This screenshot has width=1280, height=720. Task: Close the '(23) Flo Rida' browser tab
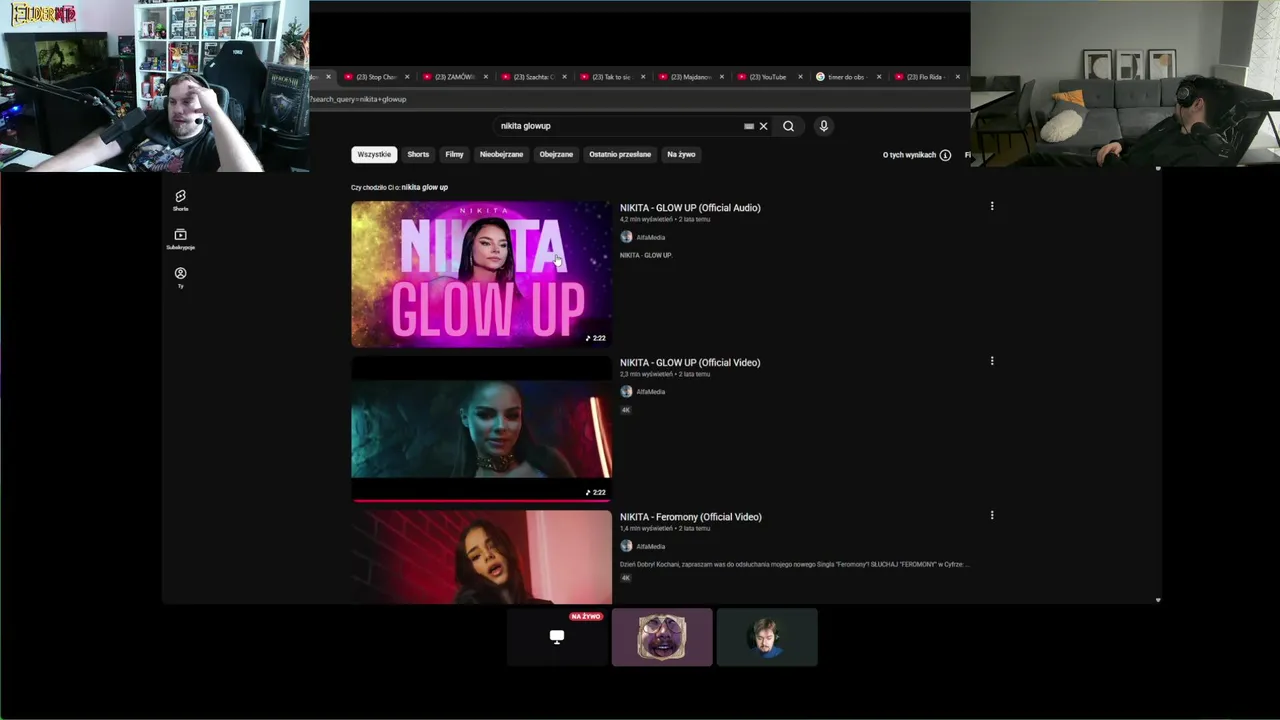click(x=958, y=77)
